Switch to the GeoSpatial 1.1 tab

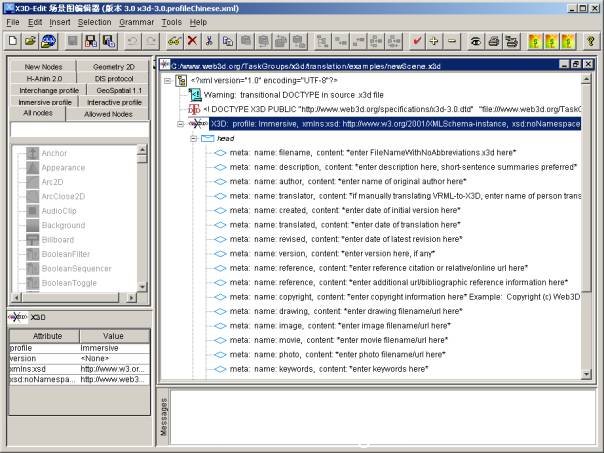pos(119,90)
